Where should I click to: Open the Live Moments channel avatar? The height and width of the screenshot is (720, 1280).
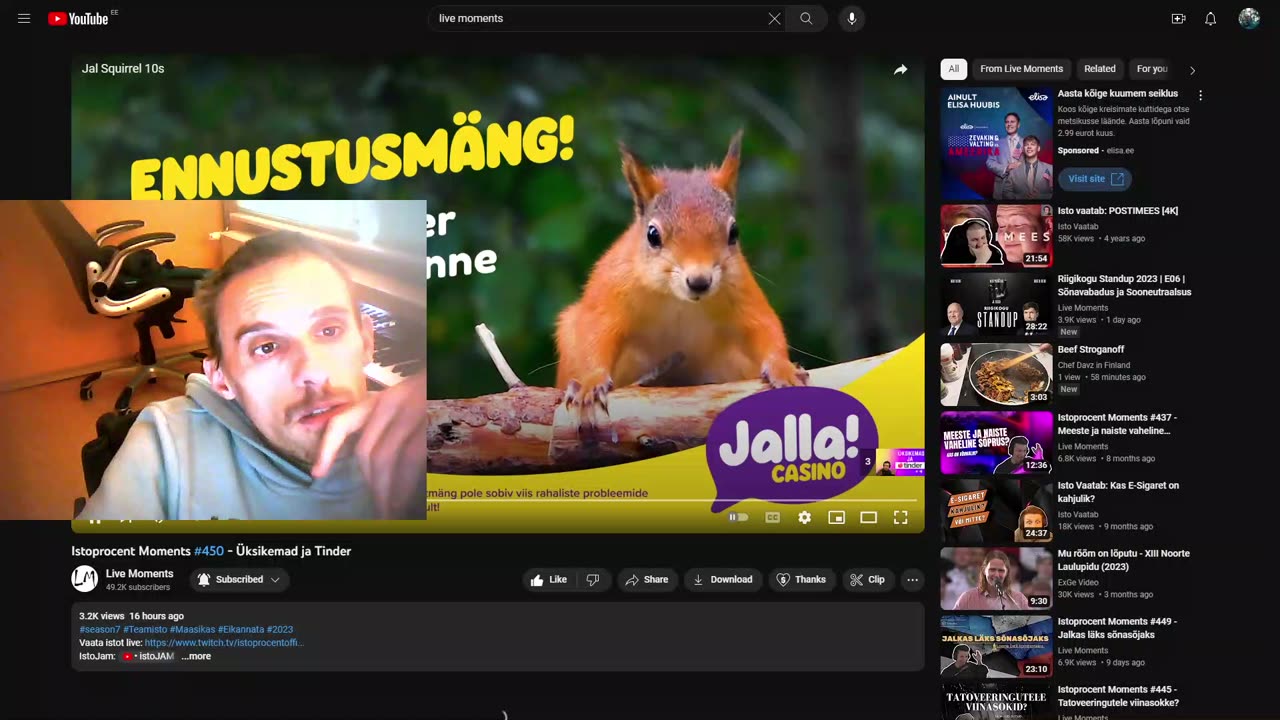[85, 579]
